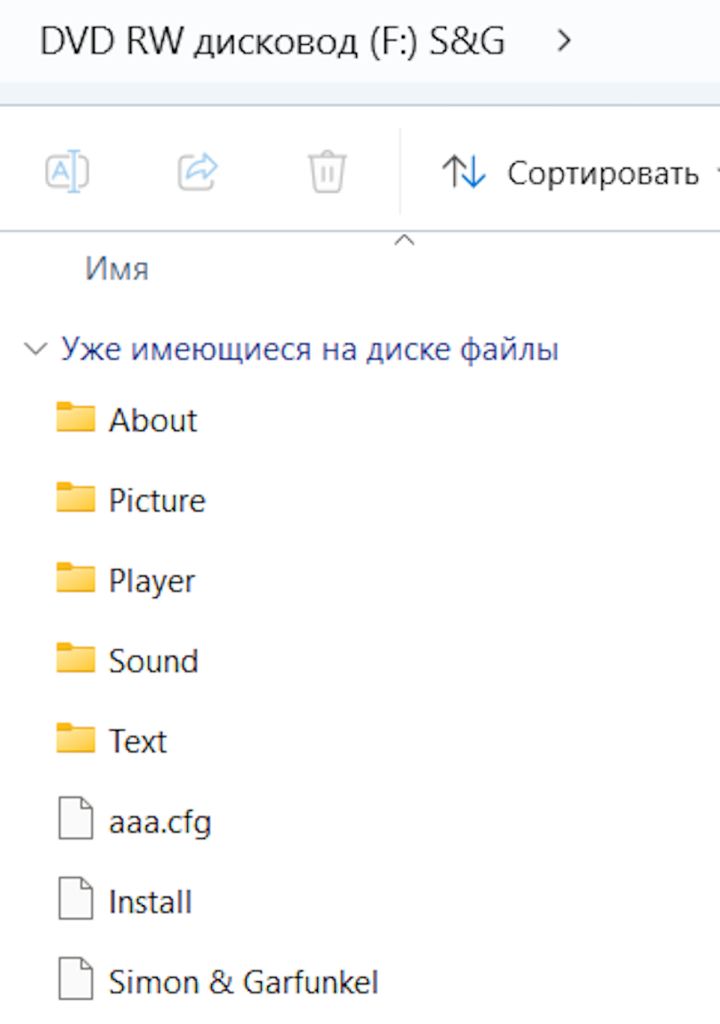Screen dimensions: 720x1024
Task: Sort by the Имя column header
Action: point(117,268)
